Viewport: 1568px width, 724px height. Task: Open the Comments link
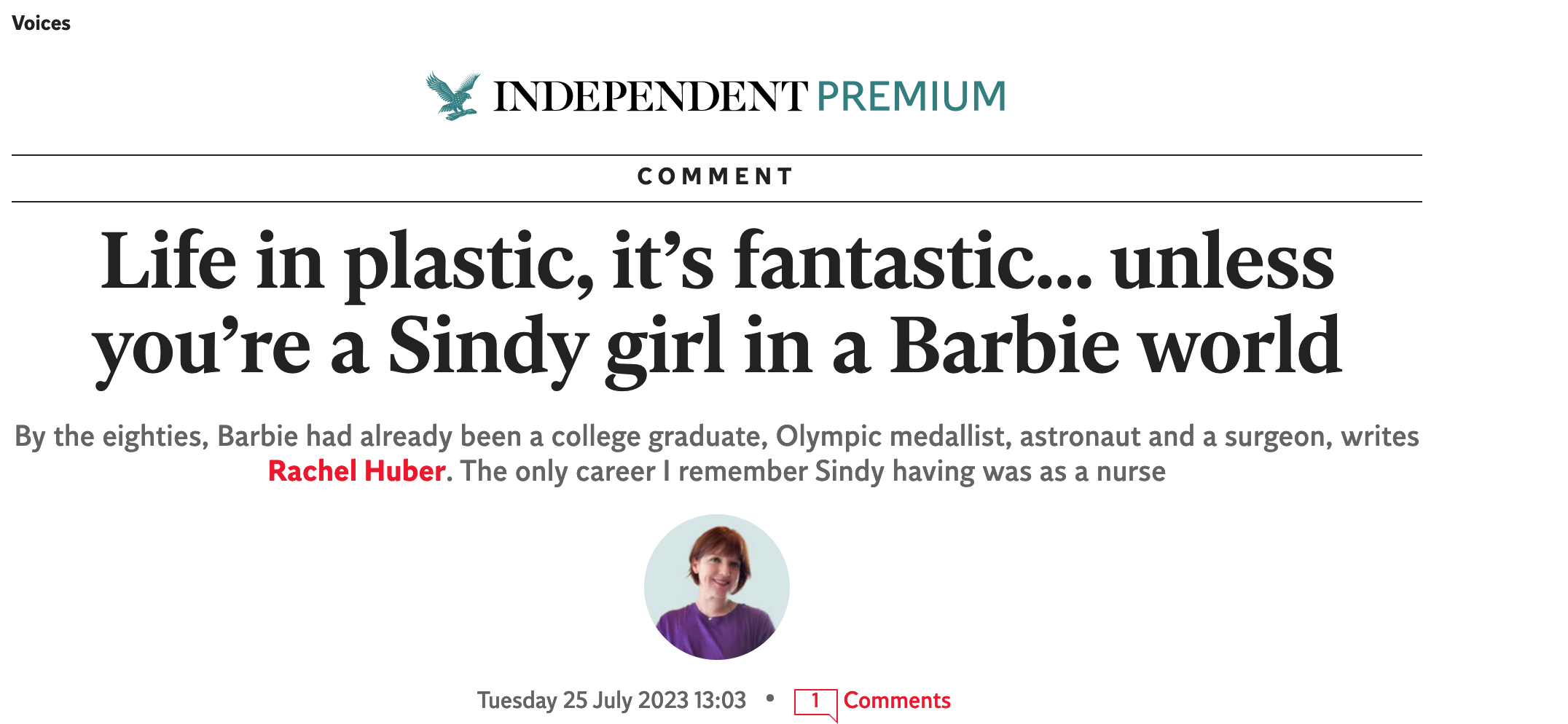[x=897, y=700]
